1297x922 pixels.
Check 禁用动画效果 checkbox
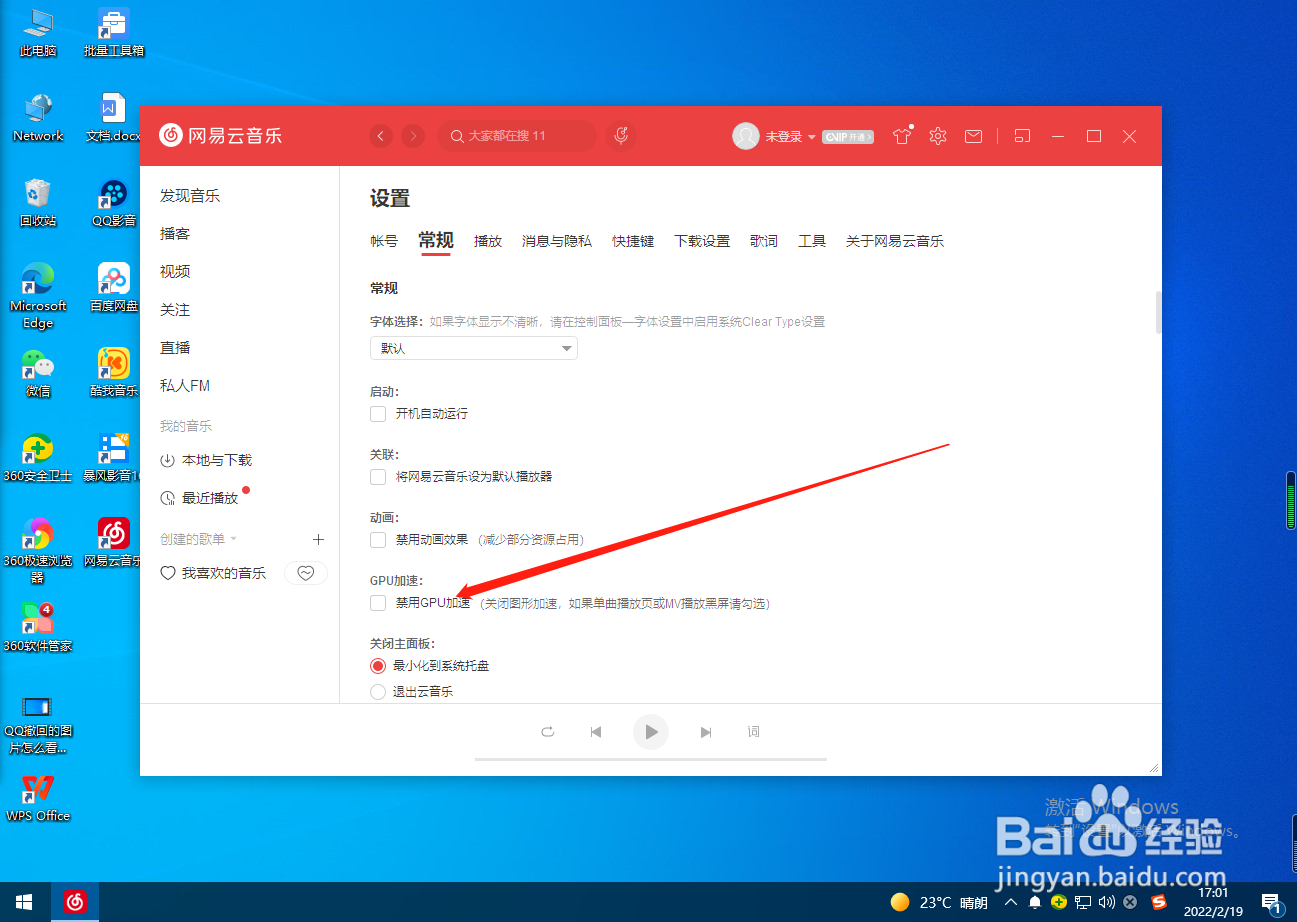coord(378,539)
